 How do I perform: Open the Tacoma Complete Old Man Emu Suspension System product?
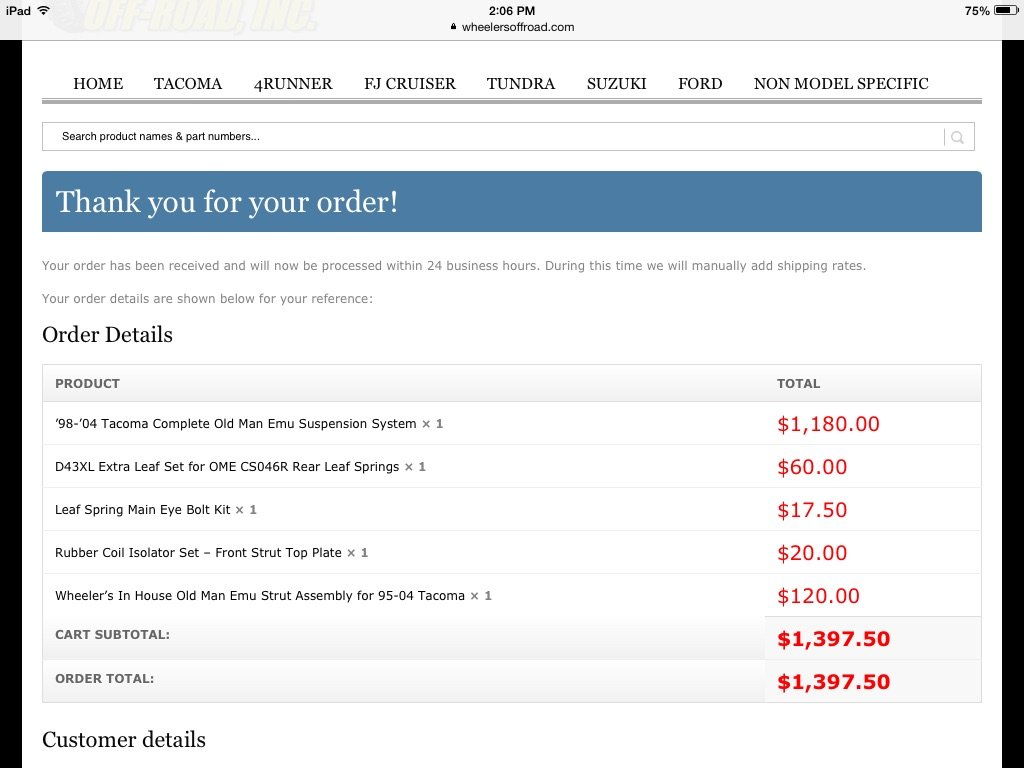pyautogui.click(x=236, y=423)
